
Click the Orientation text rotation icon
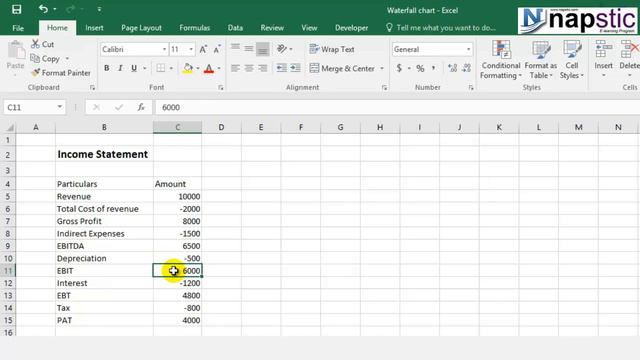coord(282,49)
